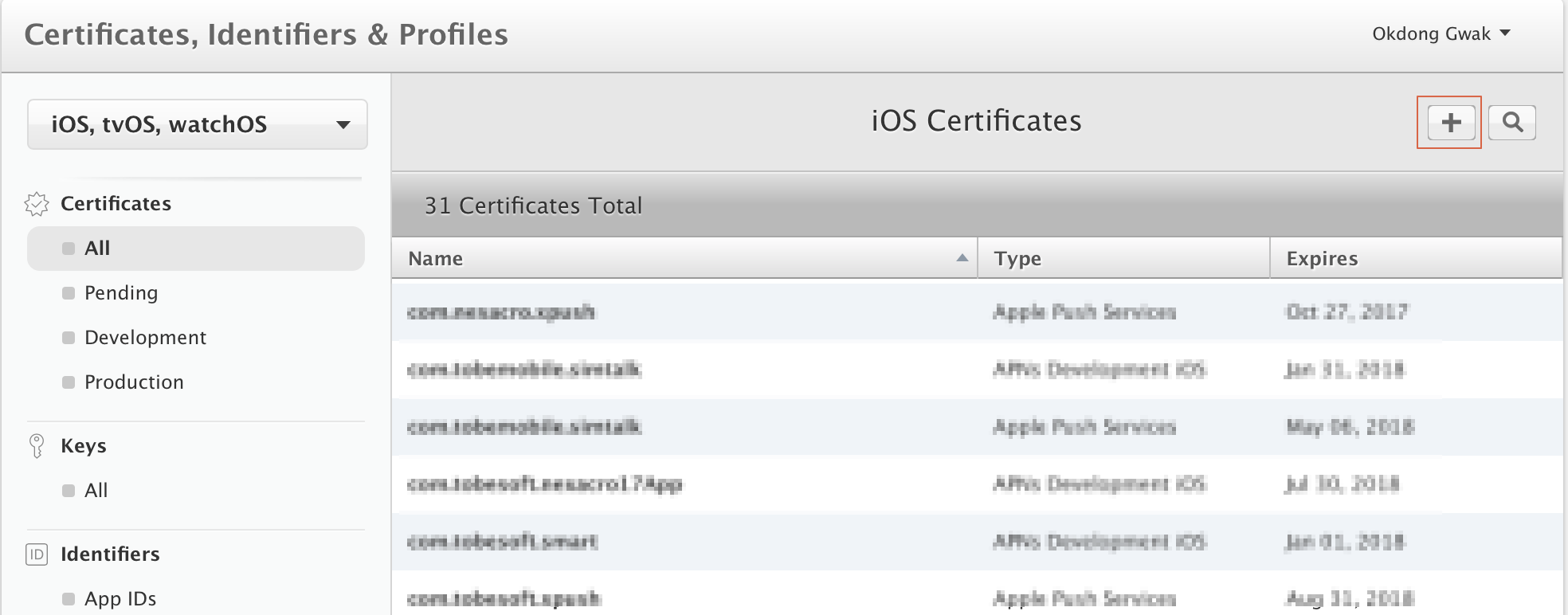Select the certificate row expiring Jan 01, 2018

pyautogui.click(x=977, y=542)
